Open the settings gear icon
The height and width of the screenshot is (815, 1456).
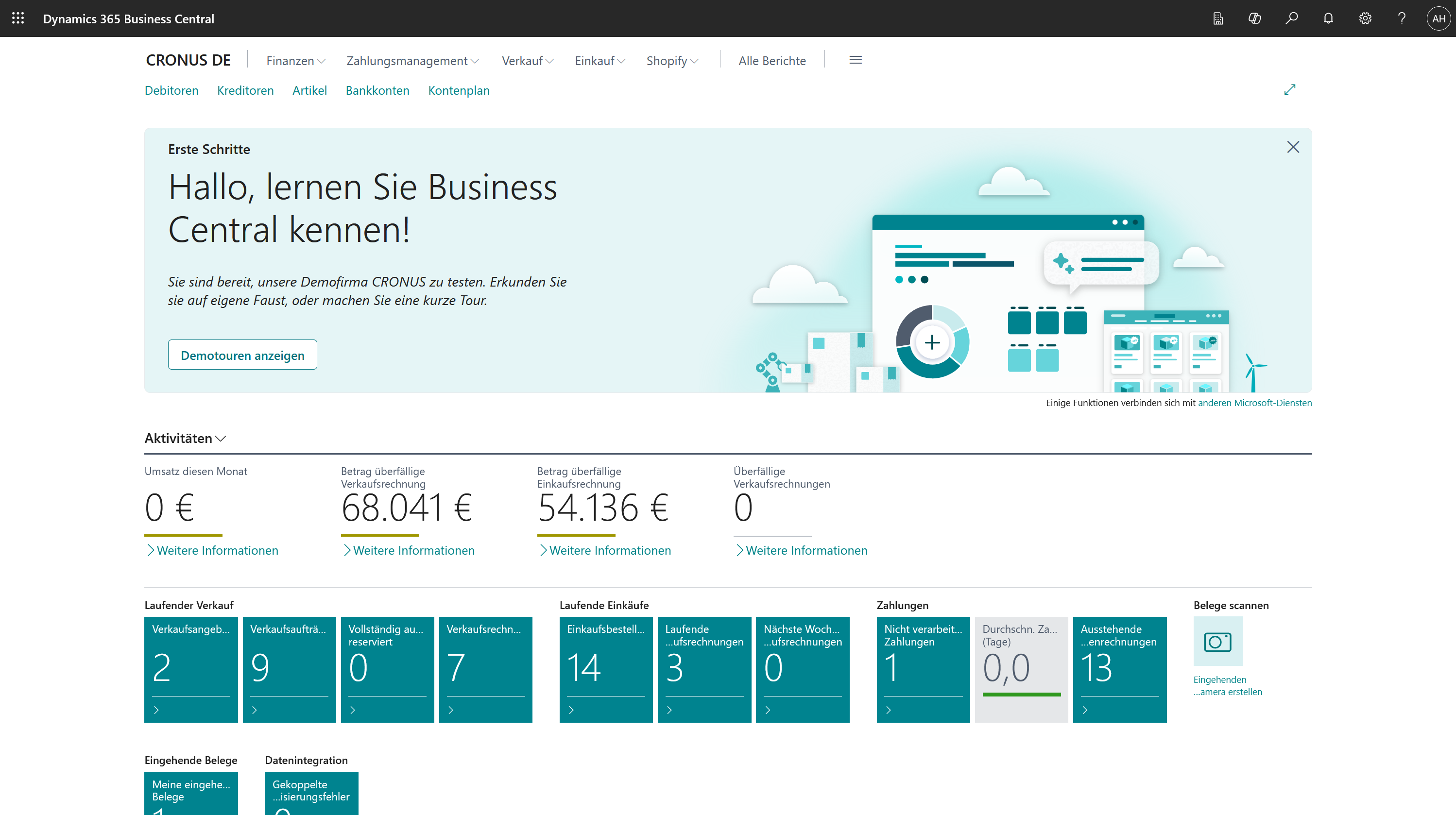click(x=1365, y=18)
